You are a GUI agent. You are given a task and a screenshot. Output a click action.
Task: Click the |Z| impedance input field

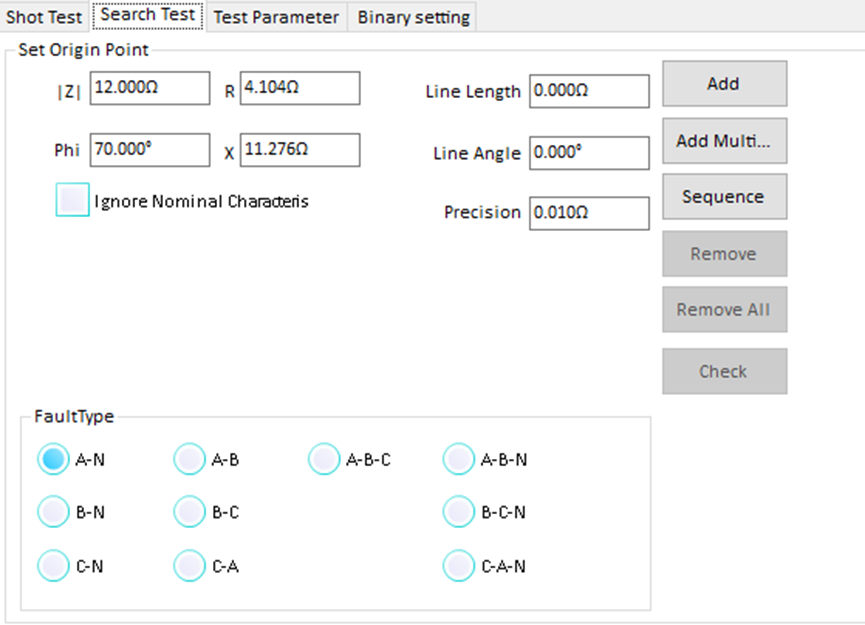pos(150,88)
